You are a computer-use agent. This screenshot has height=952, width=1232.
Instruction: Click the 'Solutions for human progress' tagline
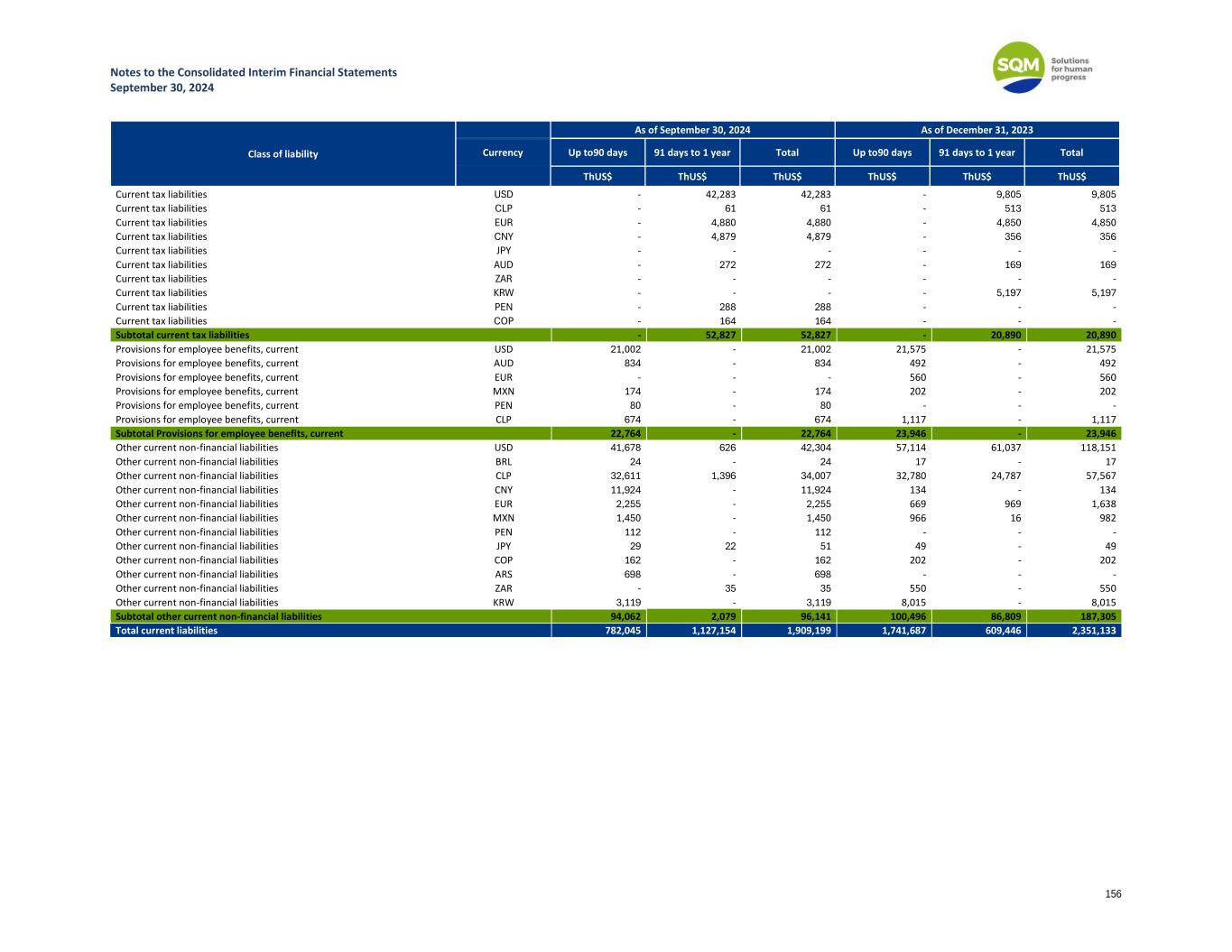click(1071, 69)
